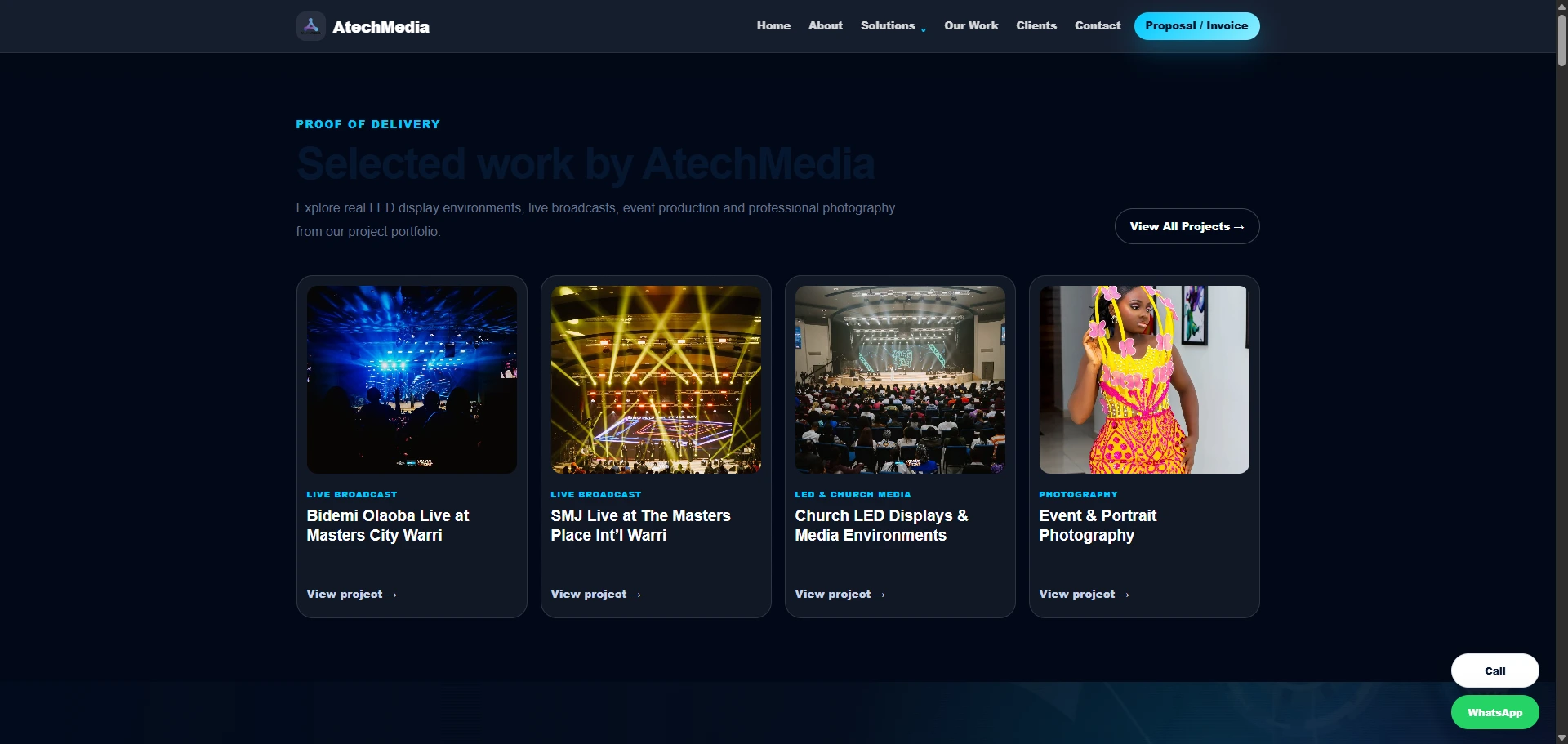The image size is (1568, 744).
Task: Open Church LED Displays auditorium thumbnail
Action: tap(900, 379)
